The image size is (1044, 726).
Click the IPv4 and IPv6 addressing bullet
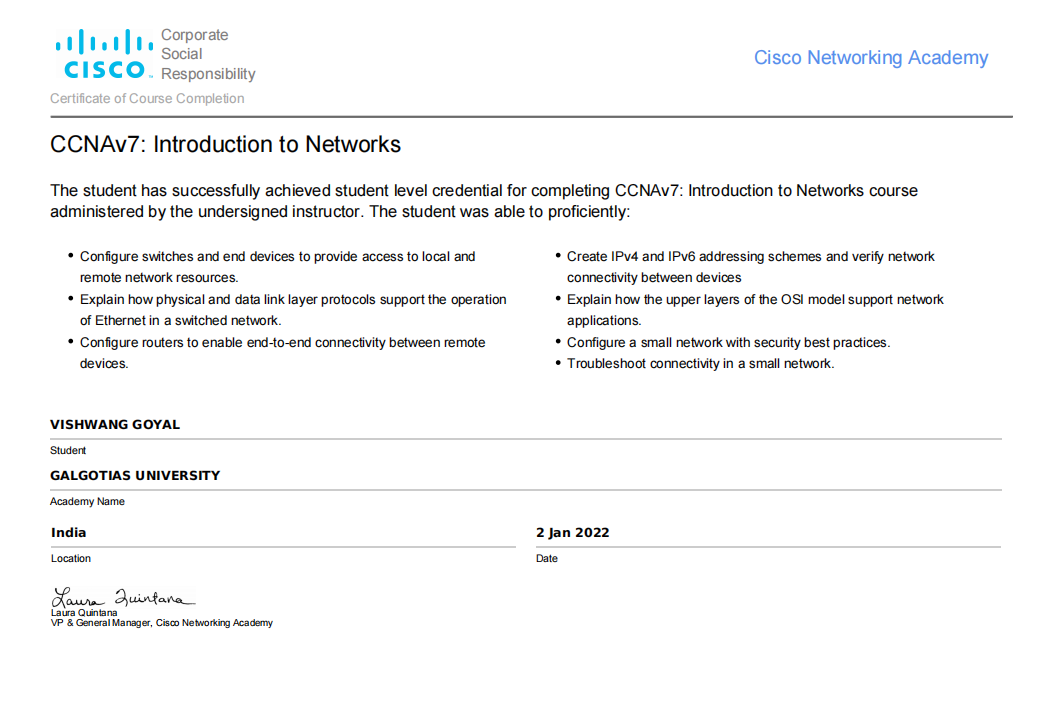[x=750, y=267]
